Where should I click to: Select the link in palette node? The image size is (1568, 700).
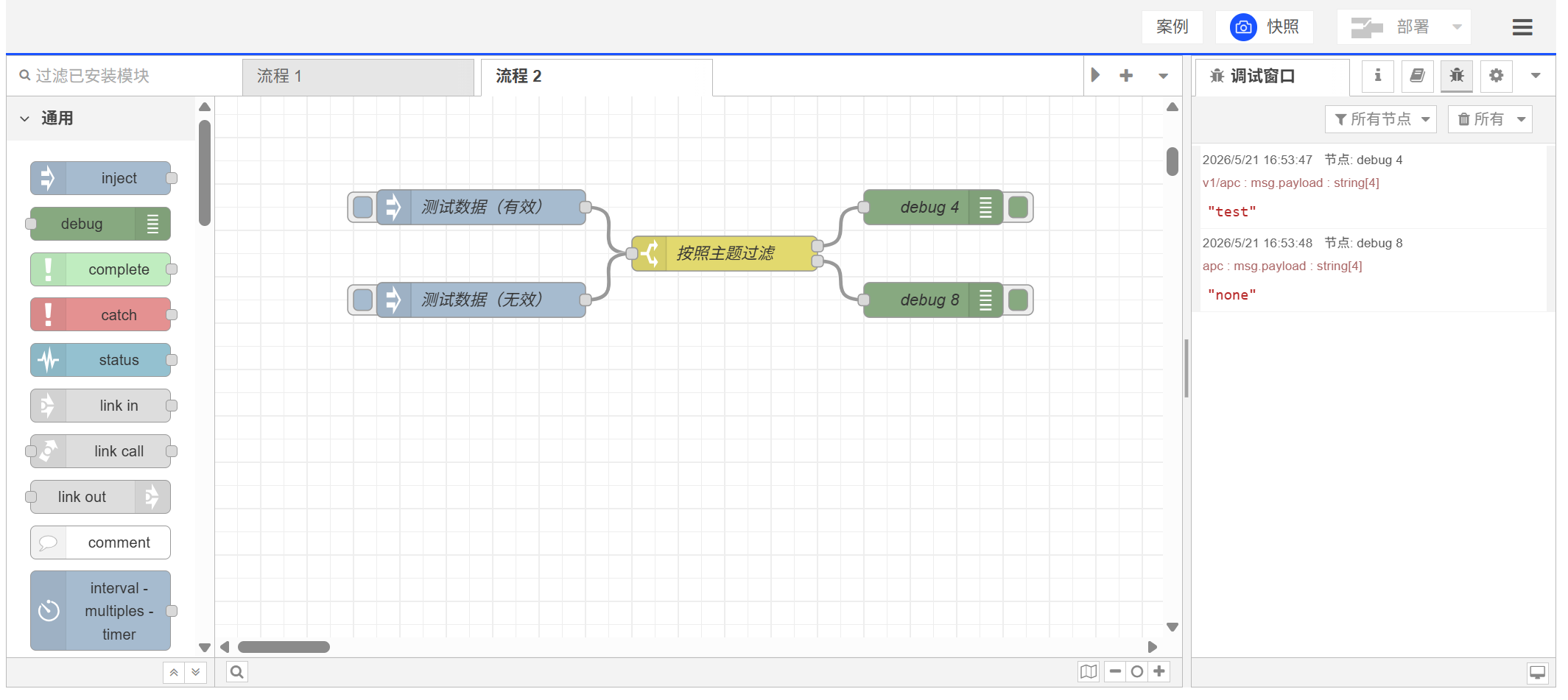(x=101, y=406)
